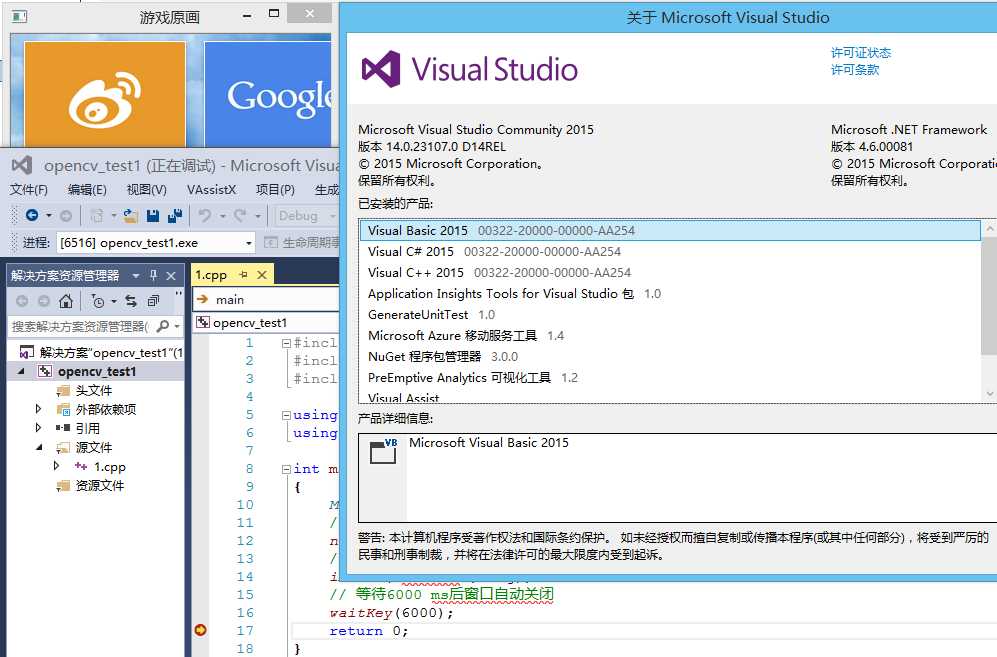This screenshot has height=657, width=997.
Task: Click Sync with Active Document icon
Action: click(131, 301)
